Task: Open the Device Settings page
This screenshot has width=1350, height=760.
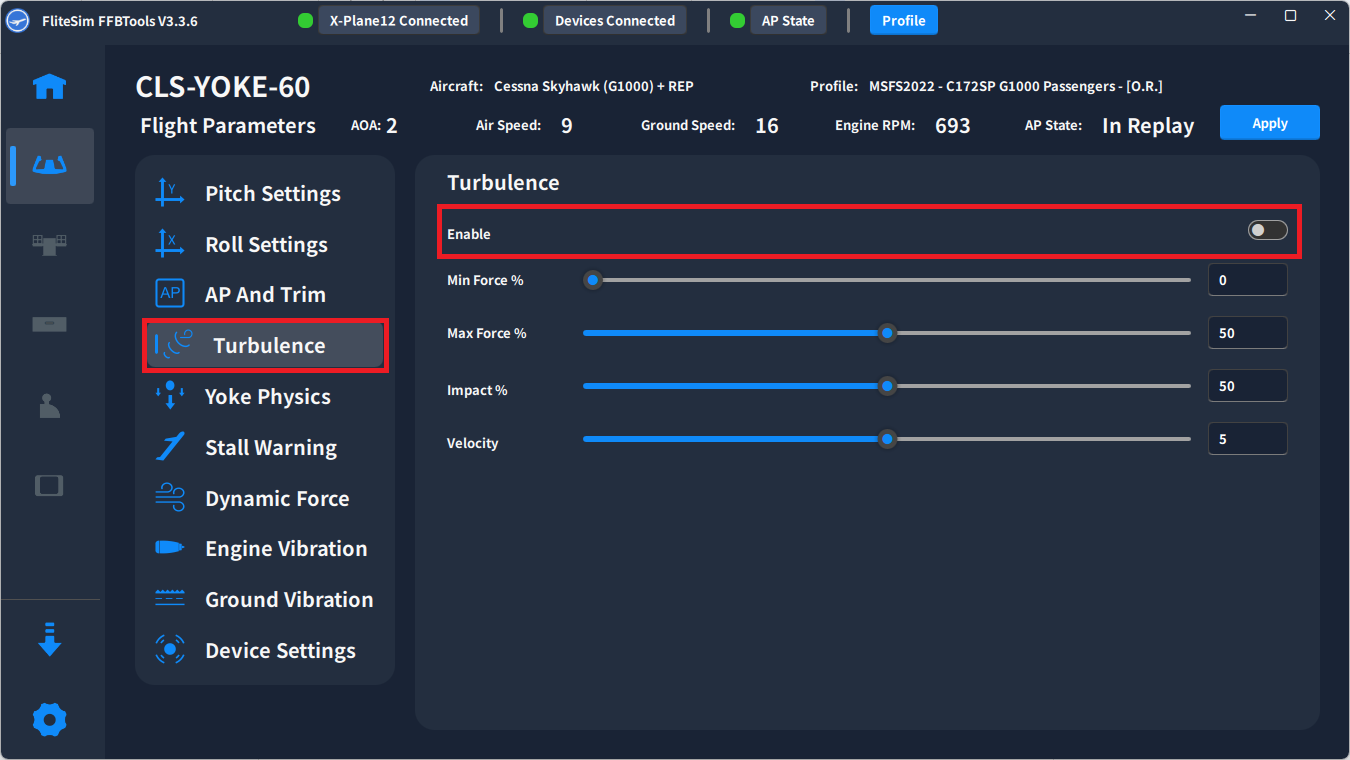Action: tap(265, 650)
